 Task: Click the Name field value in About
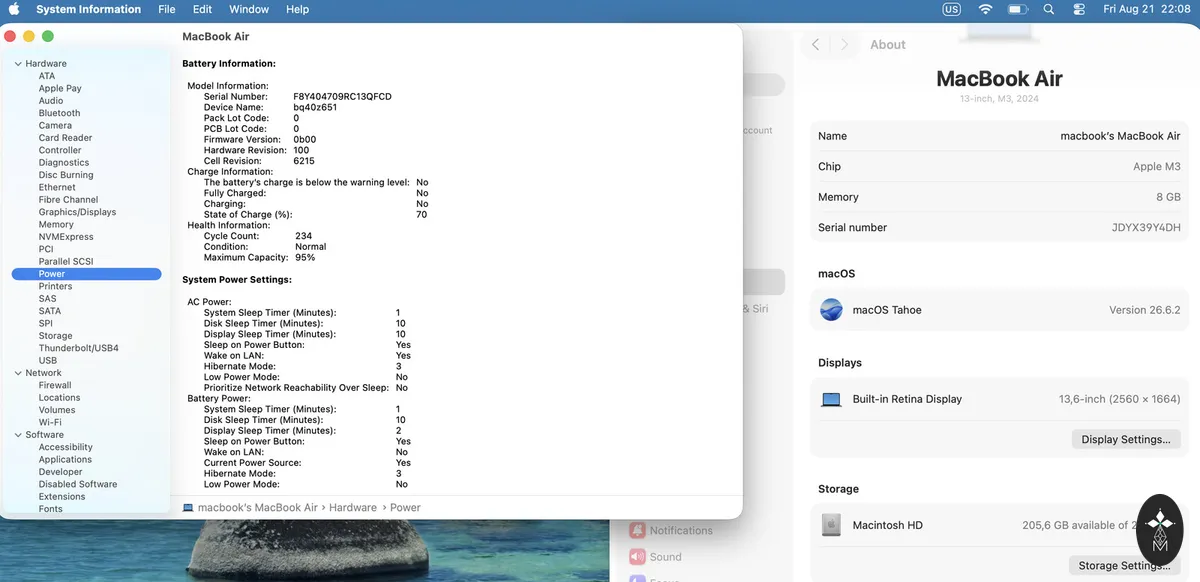pyautogui.click(x=1120, y=136)
